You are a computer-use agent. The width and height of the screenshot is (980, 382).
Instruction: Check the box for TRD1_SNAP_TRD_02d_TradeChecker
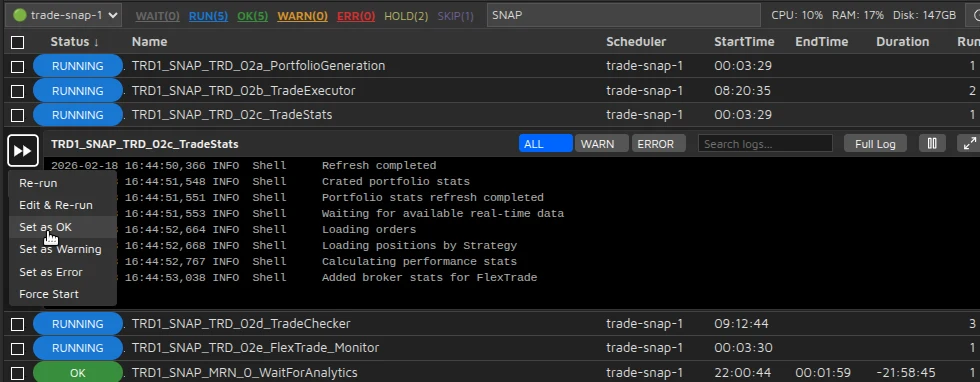(x=18, y=324)
